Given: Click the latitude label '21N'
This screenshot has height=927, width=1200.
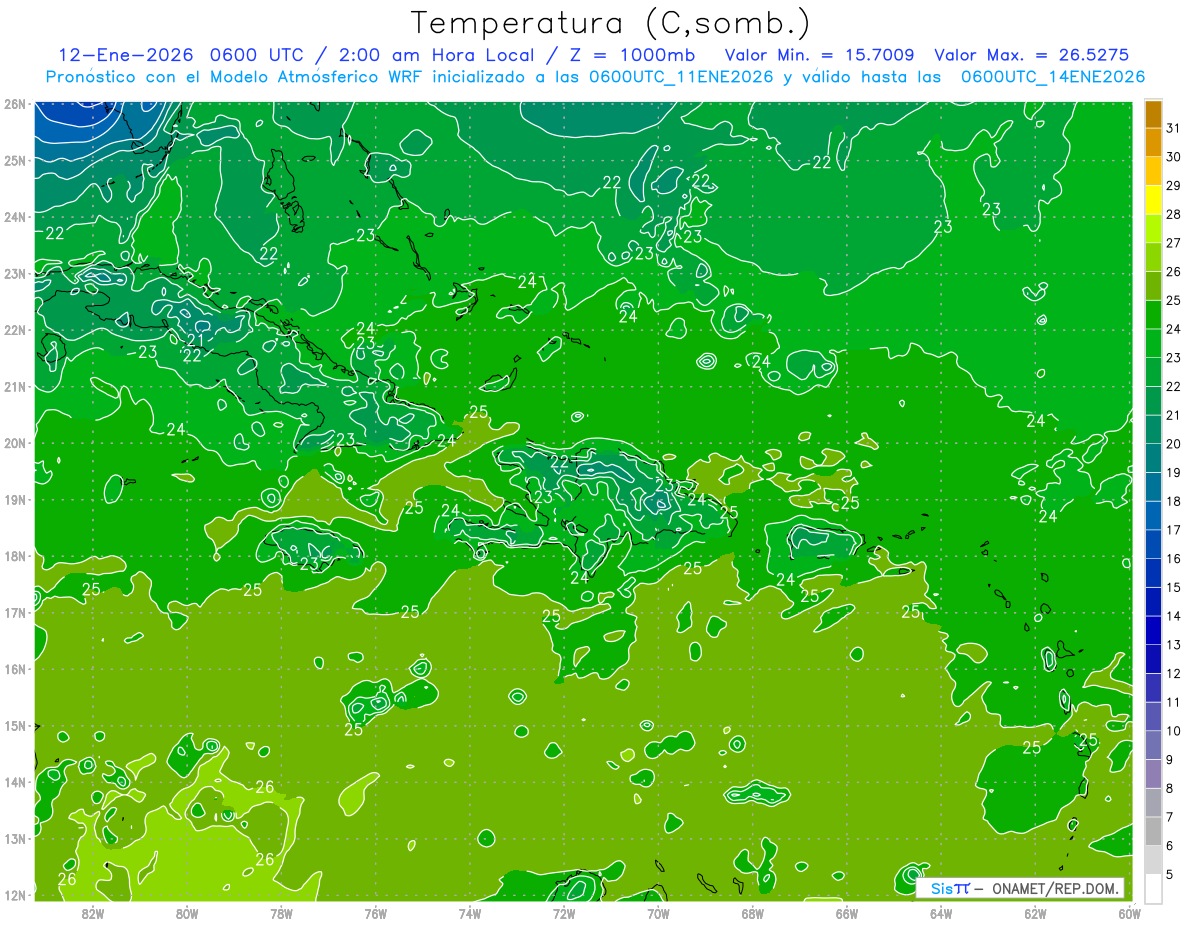Looking at the screenshot, I should [15, 386].
